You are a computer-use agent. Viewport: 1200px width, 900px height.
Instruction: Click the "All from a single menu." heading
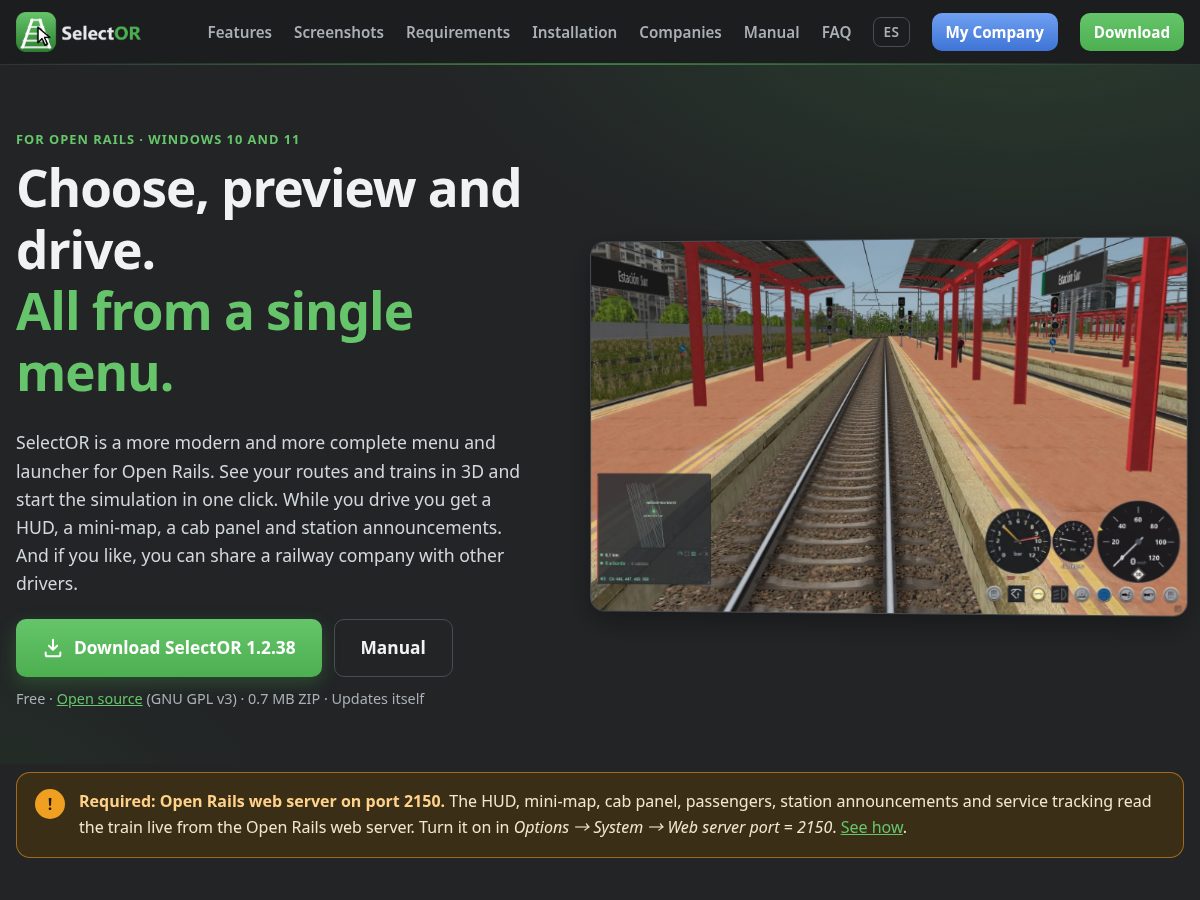[x=215, y=342]
